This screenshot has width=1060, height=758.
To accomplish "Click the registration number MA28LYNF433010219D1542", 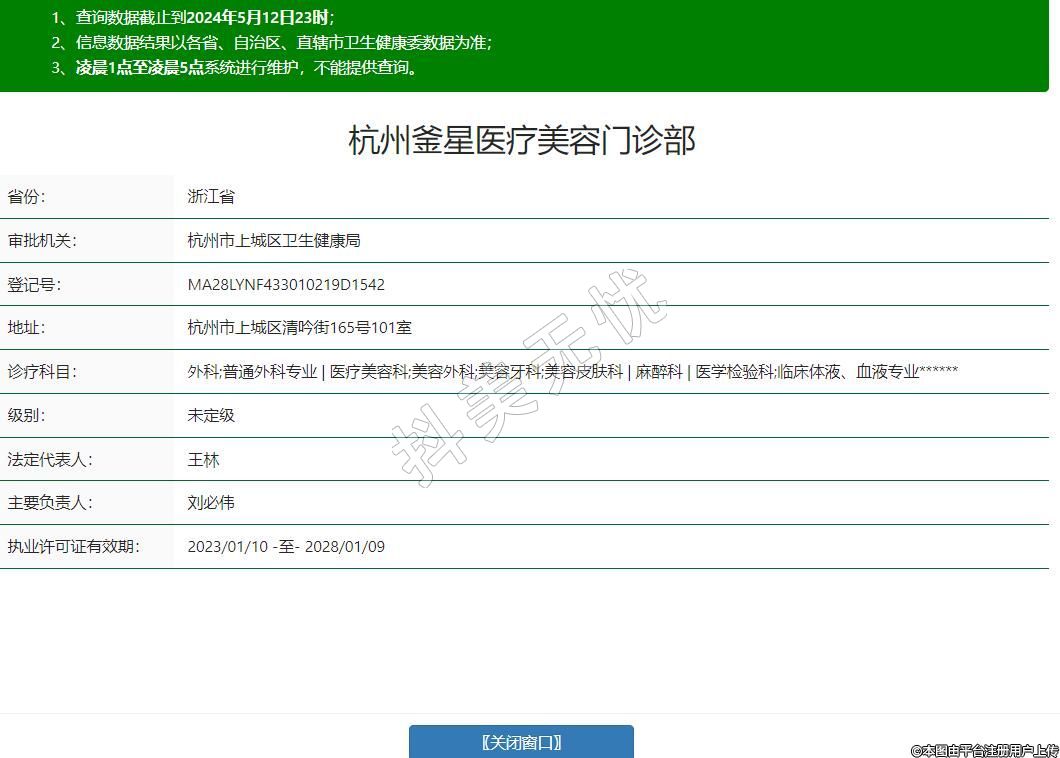I will coord(286,285).
